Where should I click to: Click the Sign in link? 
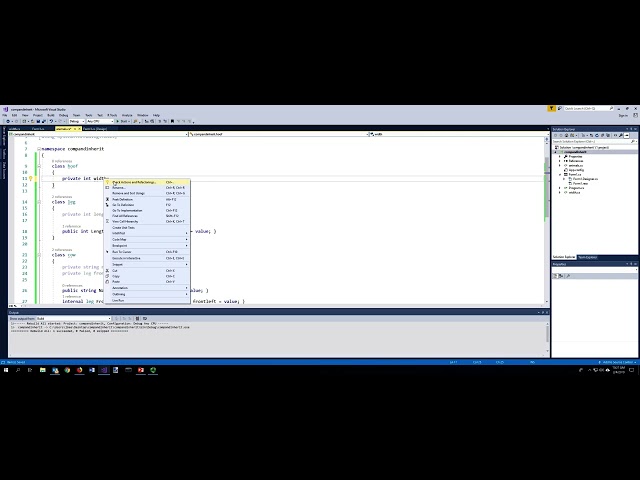[x=623, y=116]
